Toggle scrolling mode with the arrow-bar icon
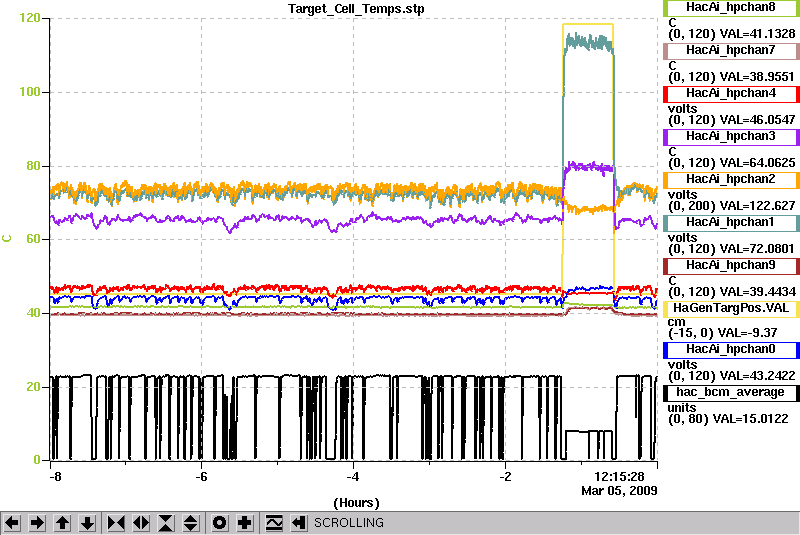This screenshot has width=800, height=535. coord(299,523)
